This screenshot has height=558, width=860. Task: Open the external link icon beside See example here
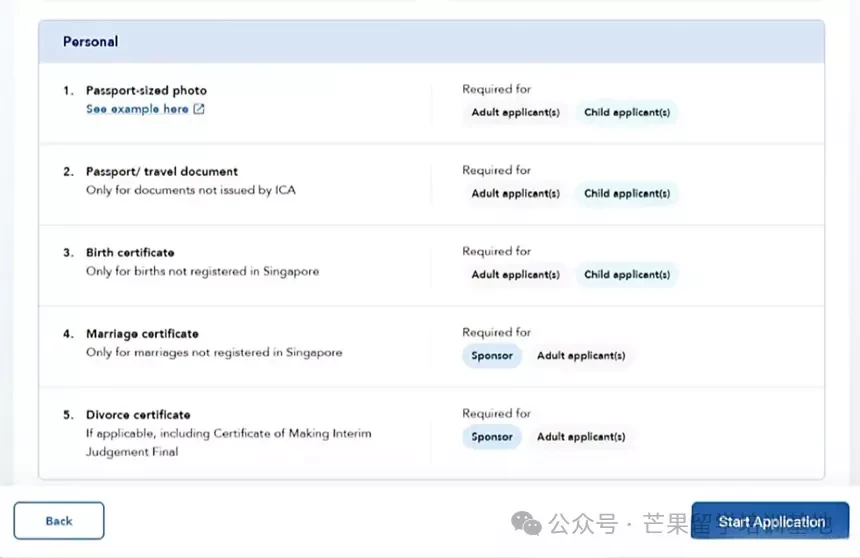199,109
